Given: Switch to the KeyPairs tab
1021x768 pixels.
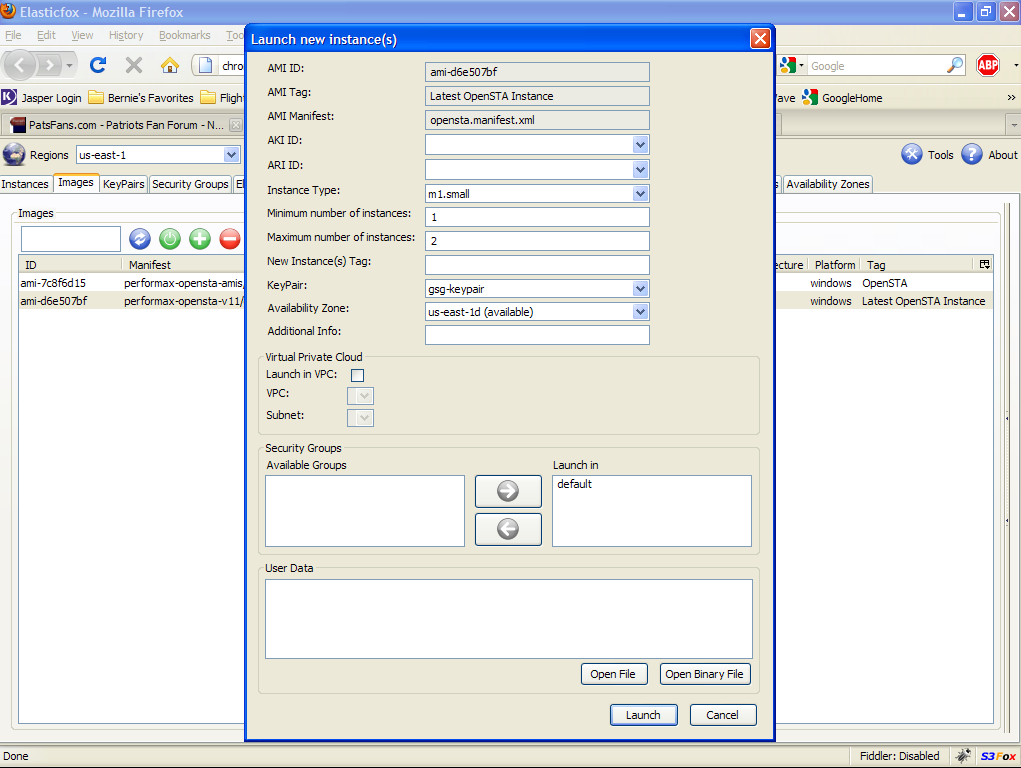Looking at the screenshot, I should [124, 184].
